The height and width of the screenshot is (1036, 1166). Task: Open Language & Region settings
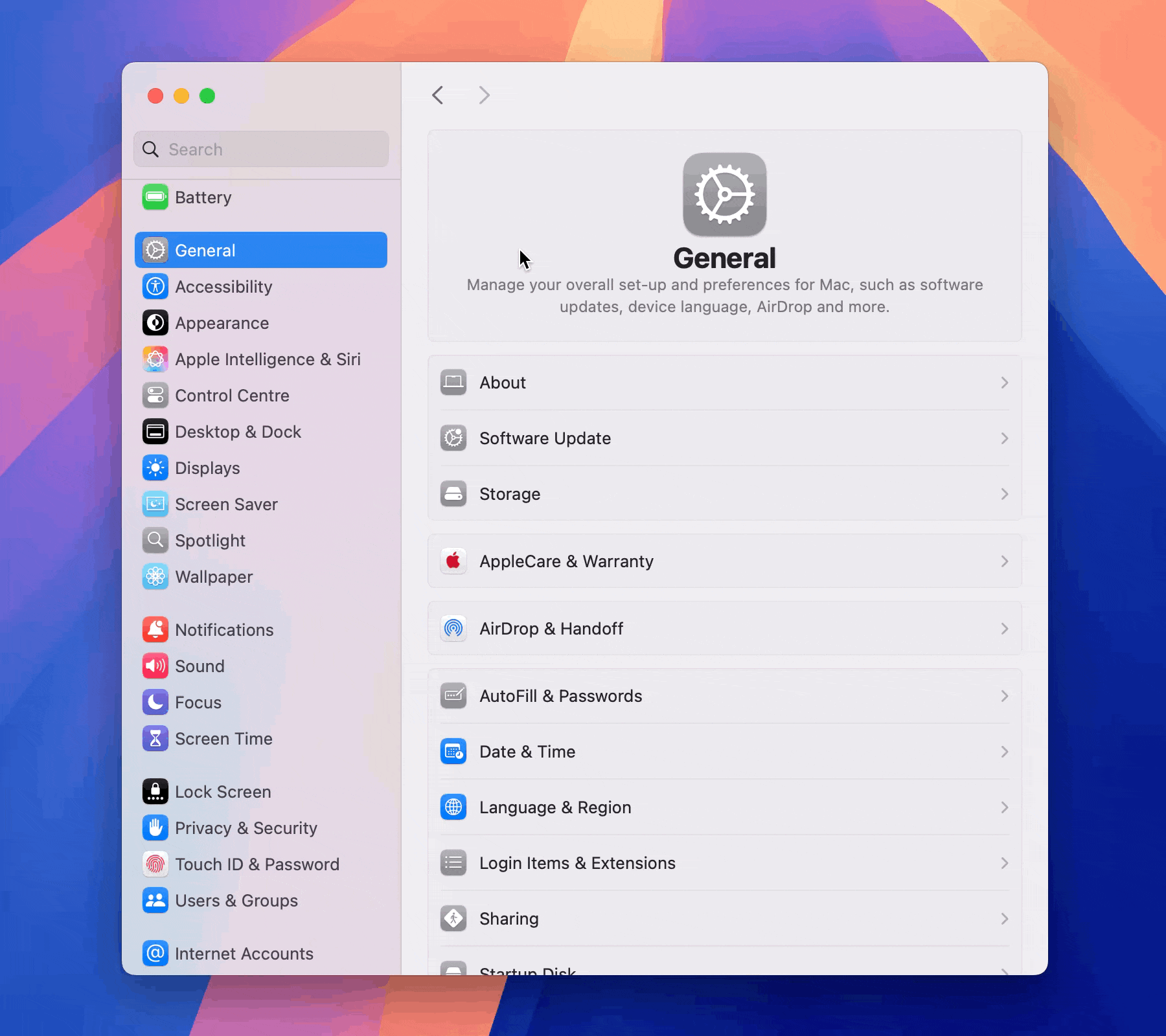tap(725, 807)
